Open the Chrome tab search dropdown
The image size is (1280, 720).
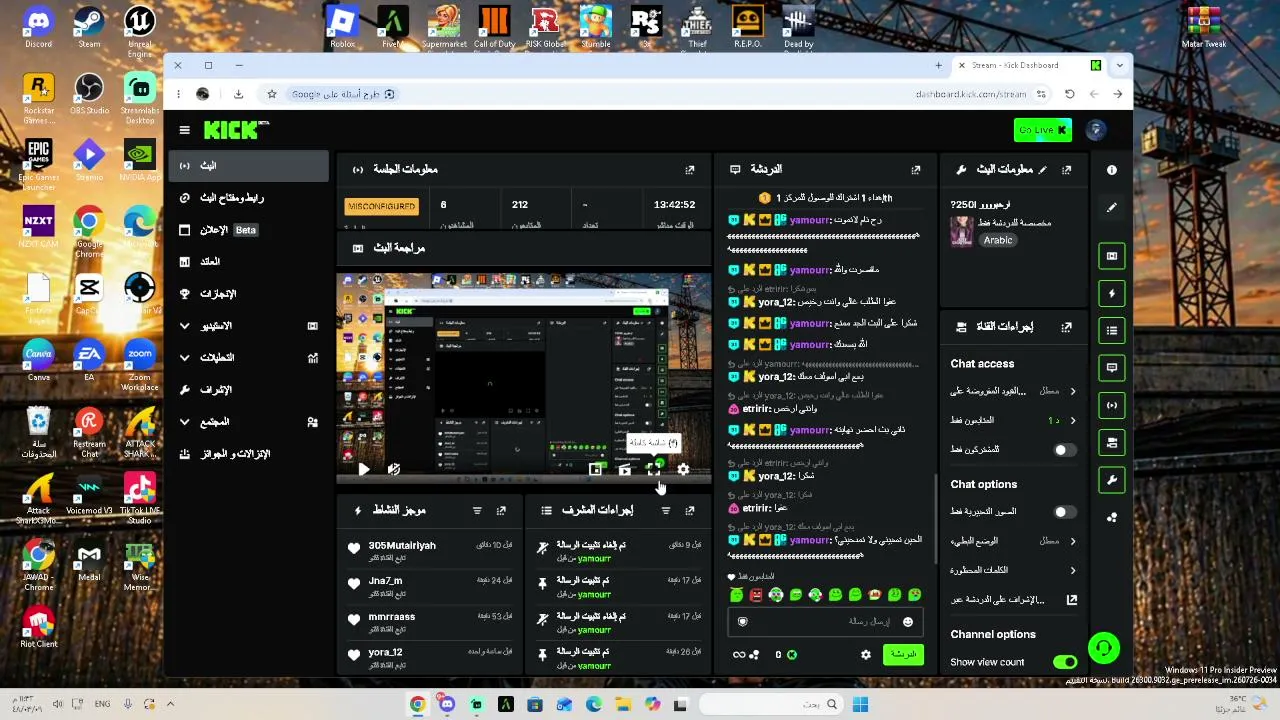[x=1120, y=66]
